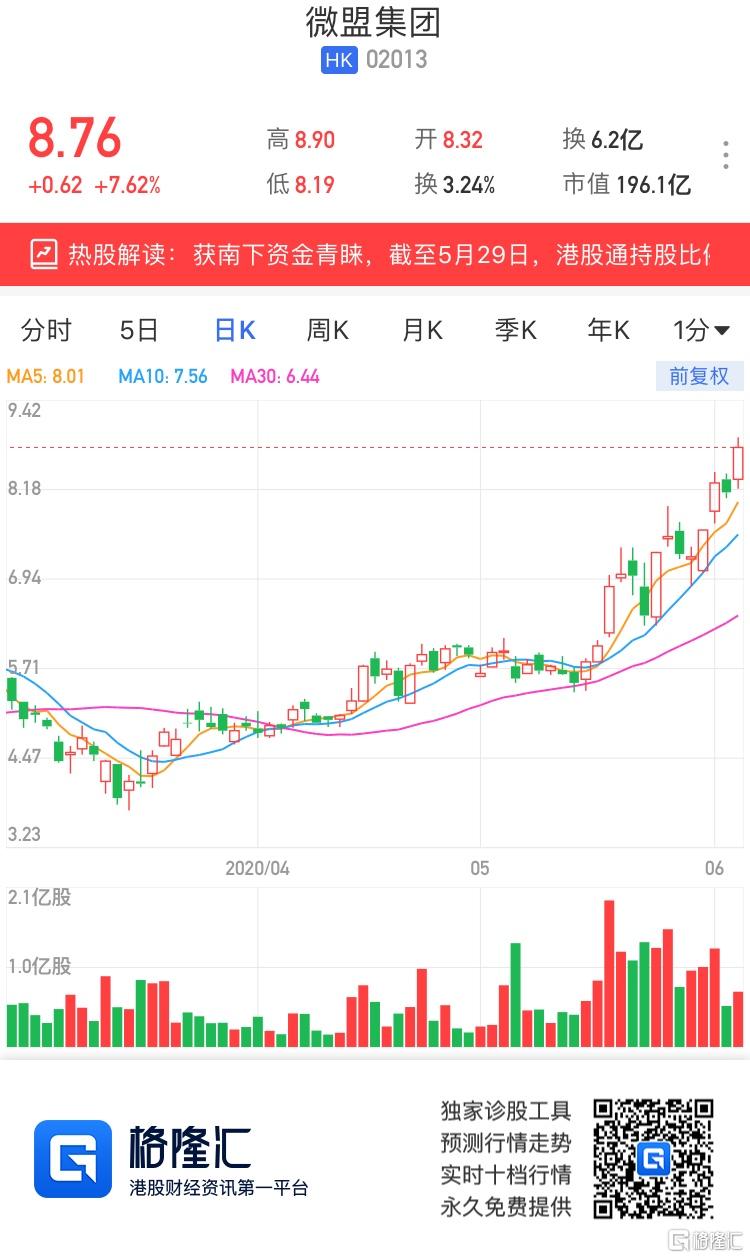Tap the latest candlestick on the chart

[738, 463]
